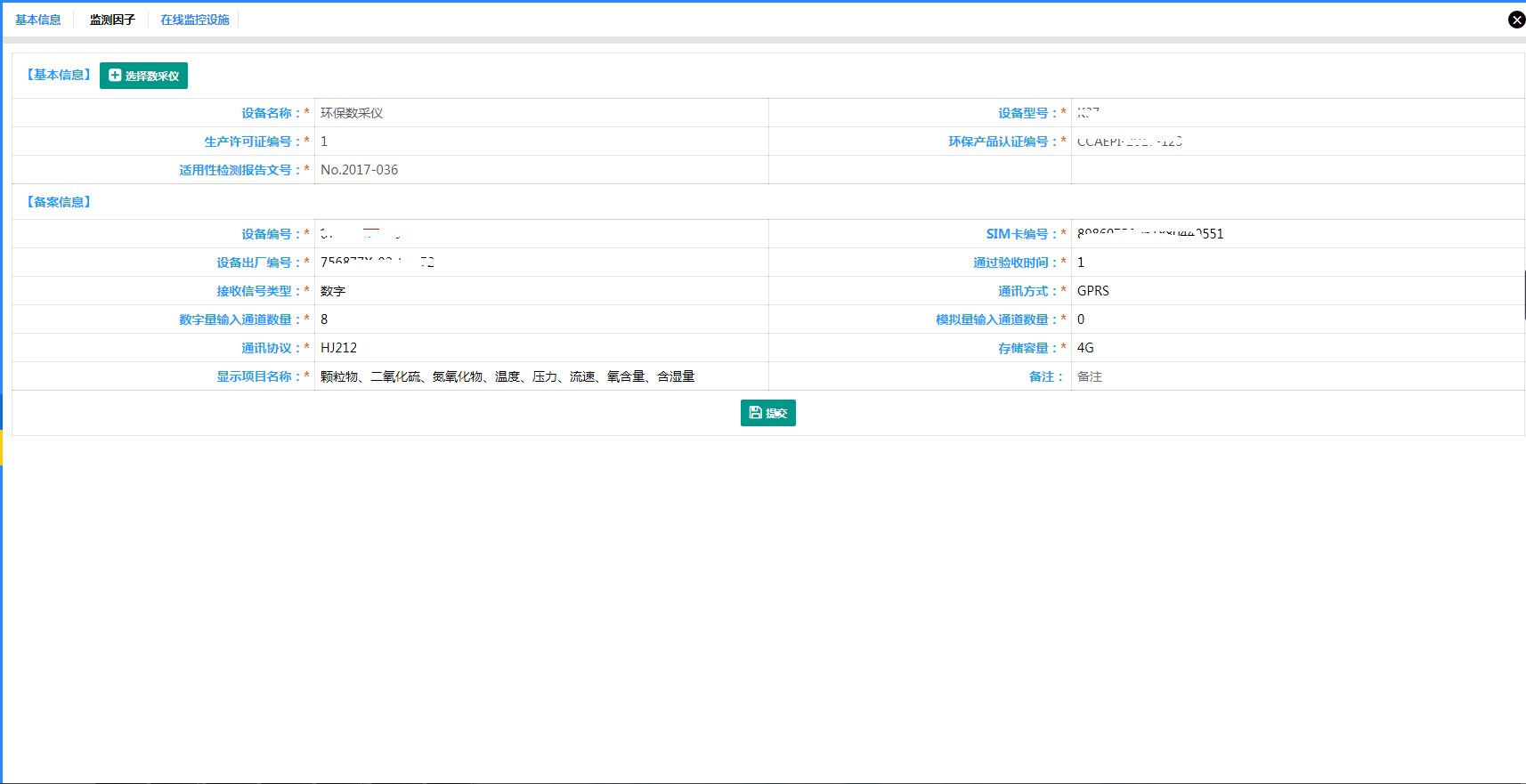This screenshot has width=1526, height=784.
Task: Edit the 显示项目名称 field
Action: 540,376
